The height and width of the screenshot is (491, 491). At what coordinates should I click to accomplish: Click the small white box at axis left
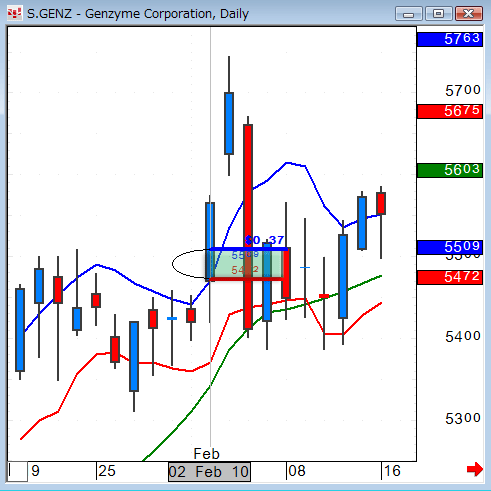tap(17, 471)
